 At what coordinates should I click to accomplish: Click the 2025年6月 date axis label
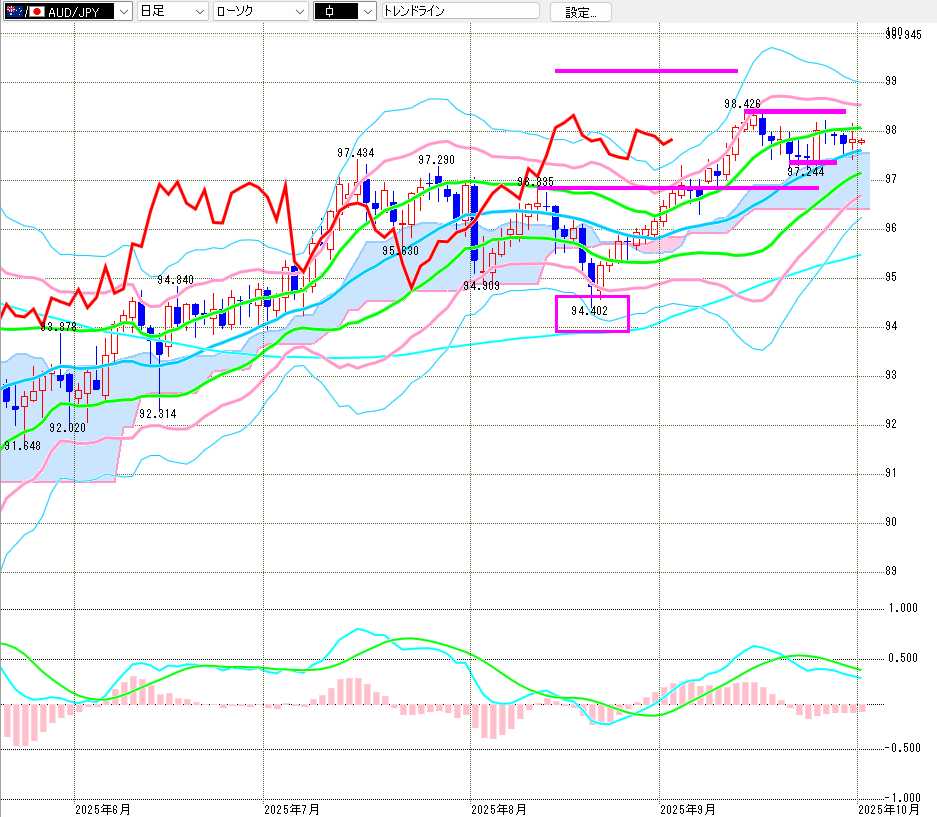101,807
